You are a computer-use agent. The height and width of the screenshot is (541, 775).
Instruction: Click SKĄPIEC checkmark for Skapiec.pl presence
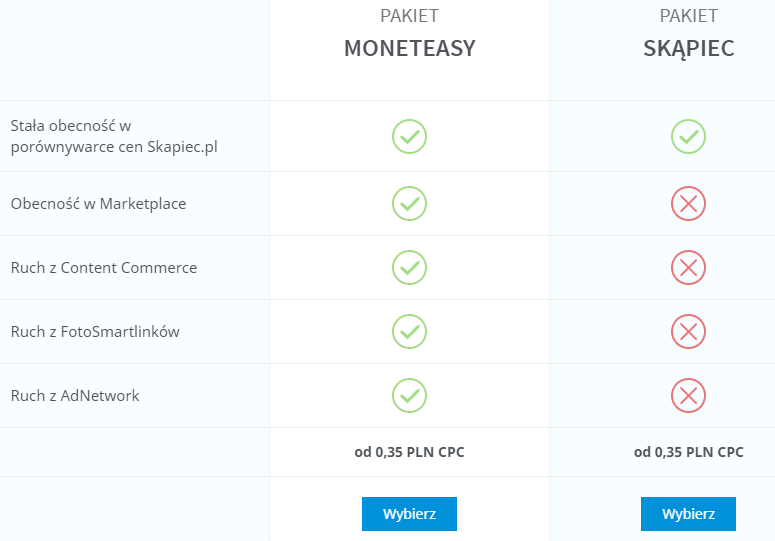688,136
